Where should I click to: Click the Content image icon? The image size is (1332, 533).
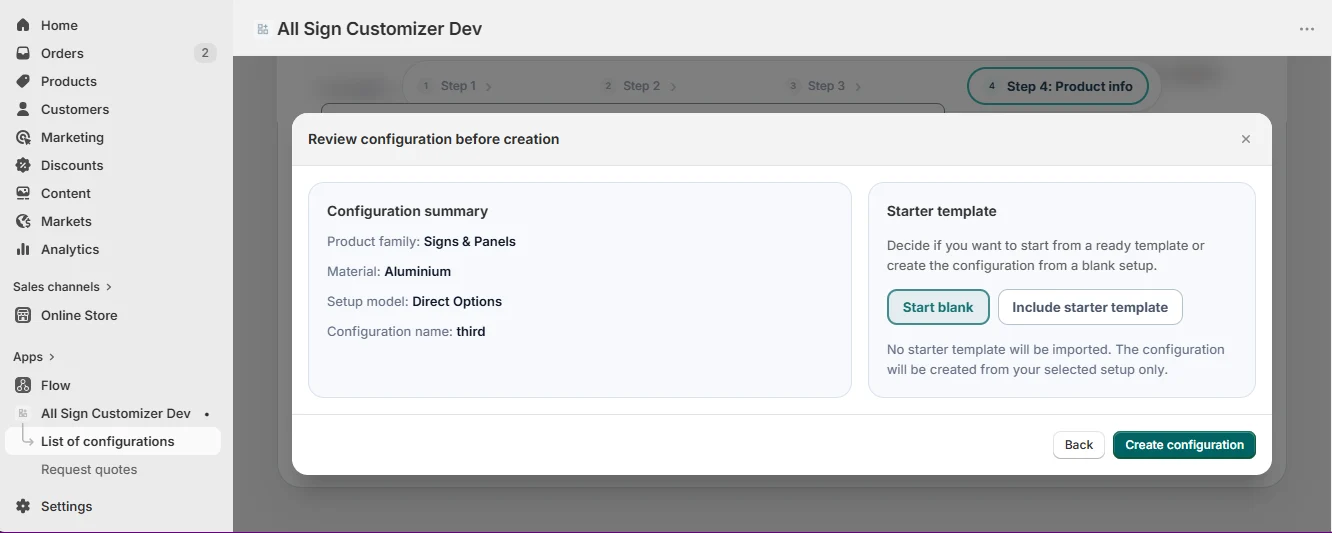23,193
